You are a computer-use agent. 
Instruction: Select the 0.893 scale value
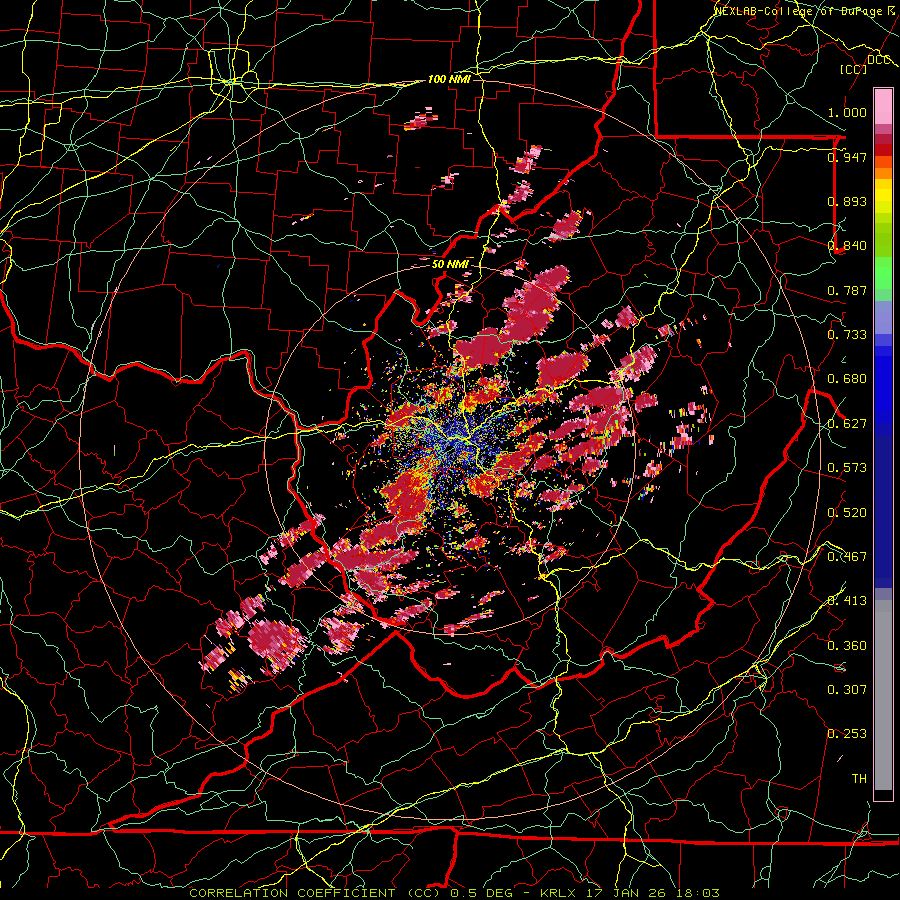pyautogui.click(x=847, y=201)
